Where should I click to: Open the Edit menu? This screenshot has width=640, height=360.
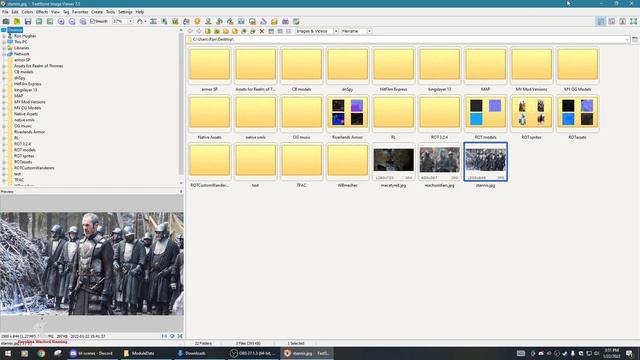(x=15, y=12)
